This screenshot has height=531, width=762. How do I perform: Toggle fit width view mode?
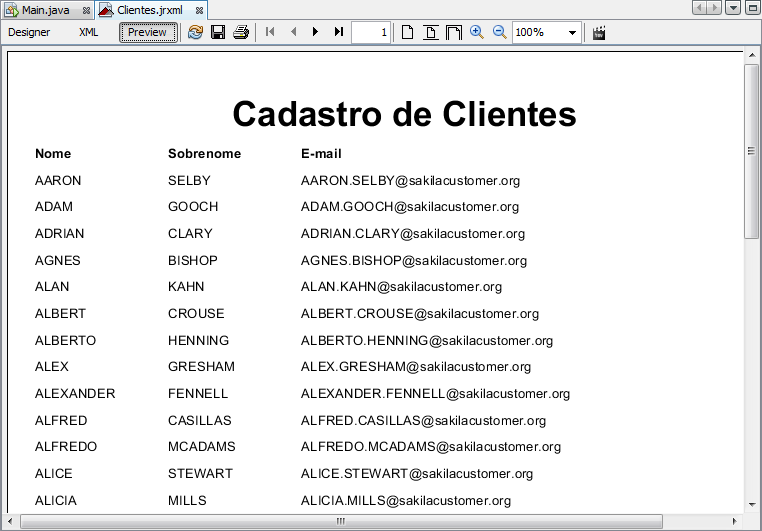point(454,32)
